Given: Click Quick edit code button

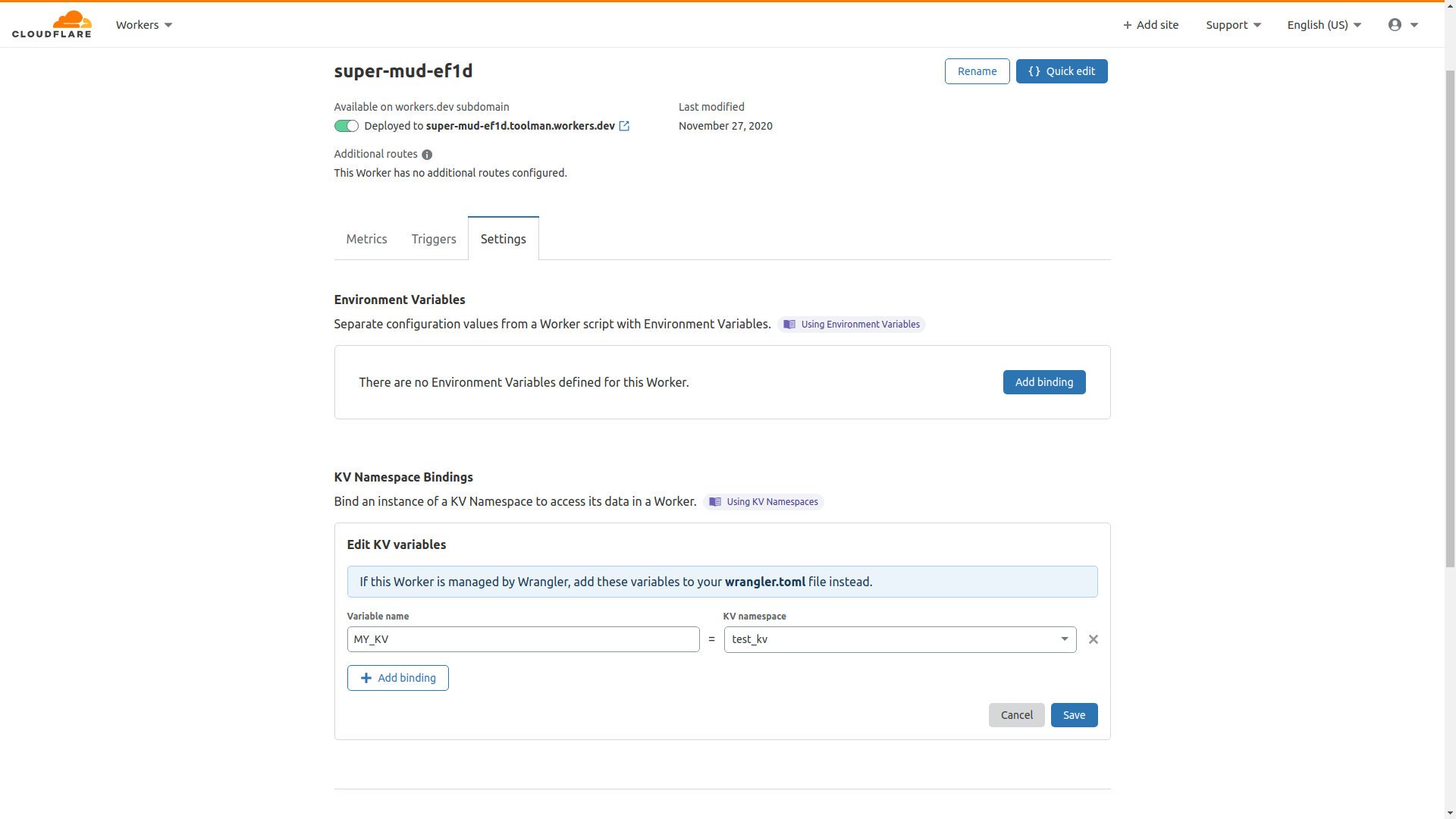Looking at the screenshot, I should click(x=1061, y=71).
